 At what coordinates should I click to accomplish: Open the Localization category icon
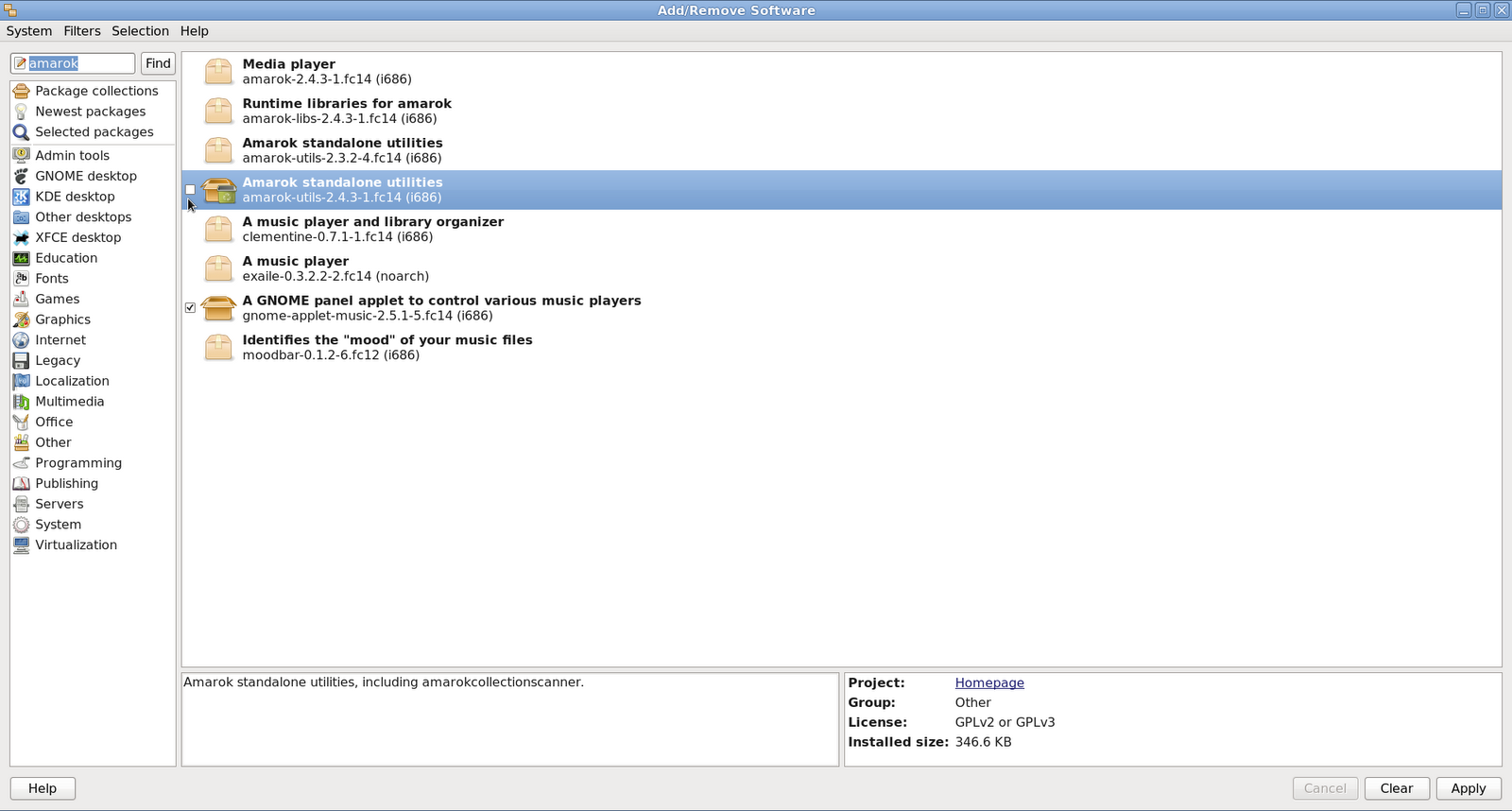[21, 381]
